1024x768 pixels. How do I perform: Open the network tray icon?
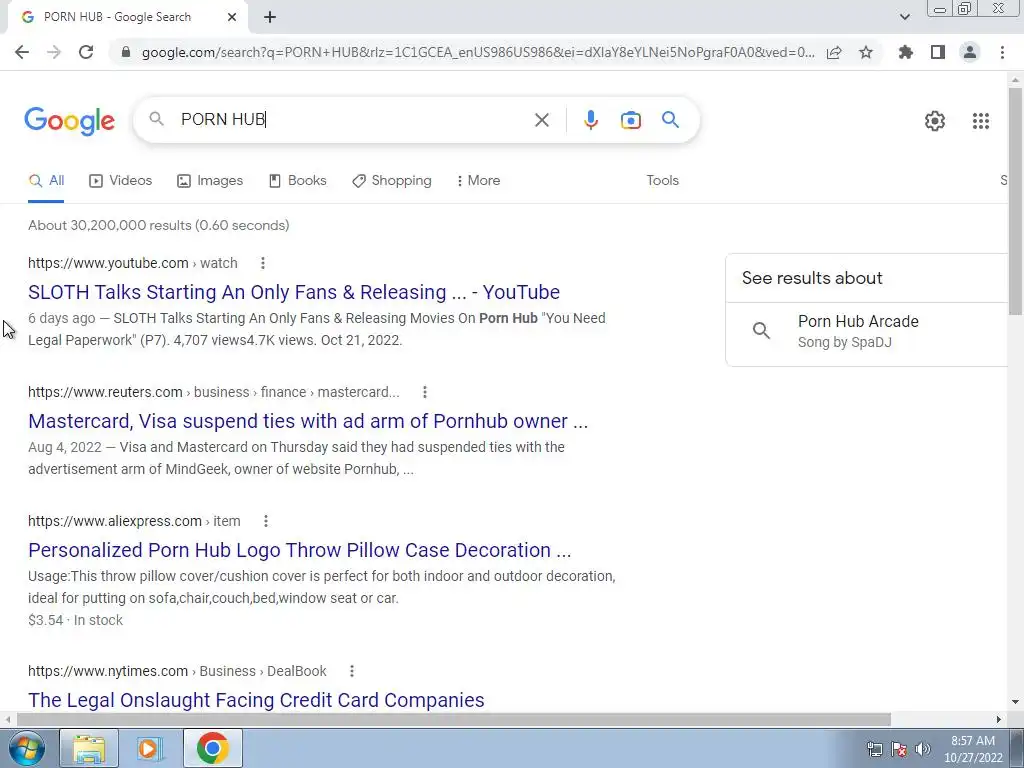click(874, 749)
